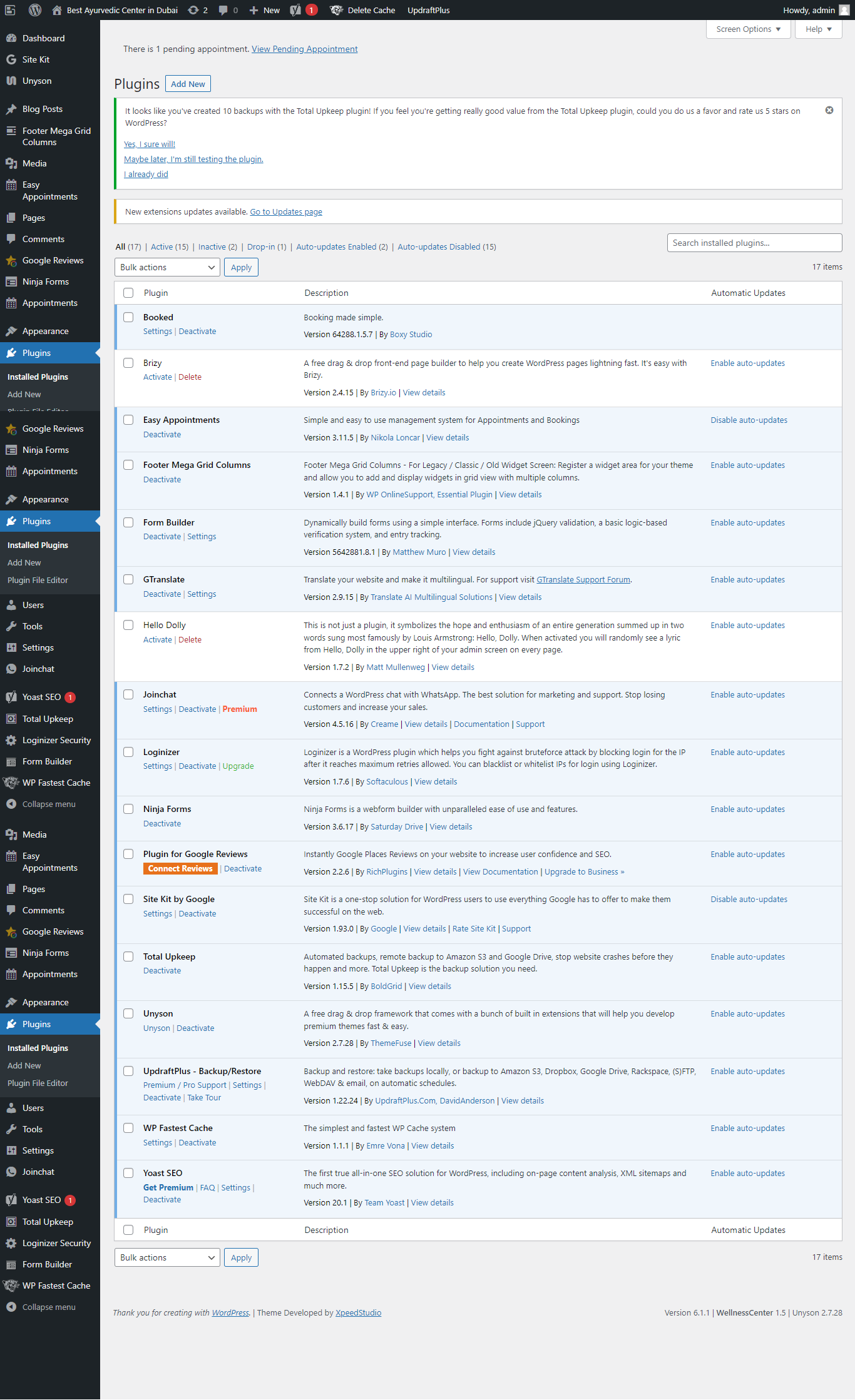Click Go to Updates page link
The height and width of the screenshot is (1400, 855).
(286, 212)
